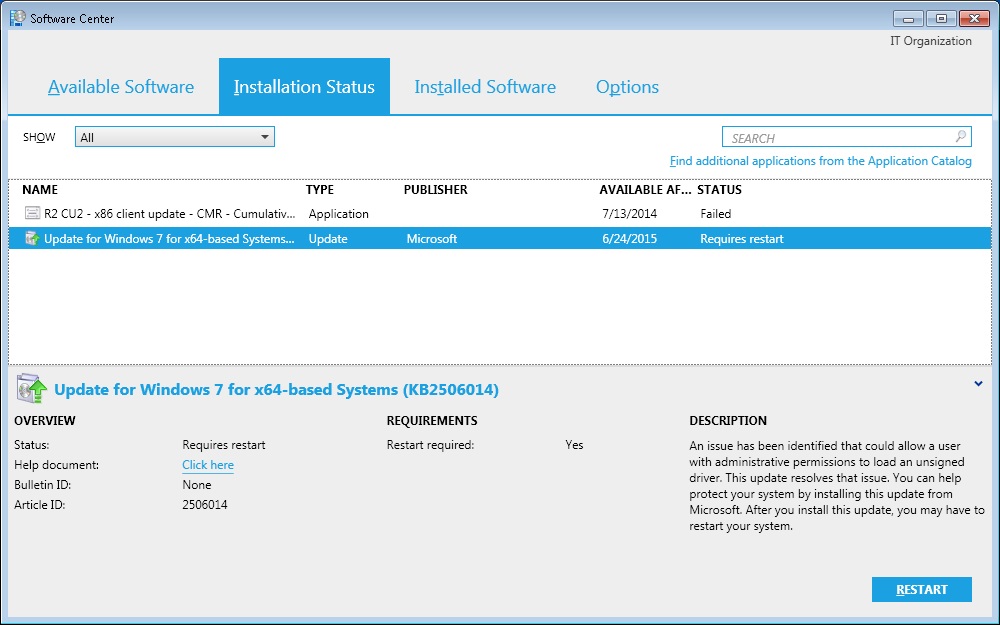Select the failed R2 CU2 client update row
Image resolution: width=1000 pixels, height=625 pixels.
pos(170,214)
